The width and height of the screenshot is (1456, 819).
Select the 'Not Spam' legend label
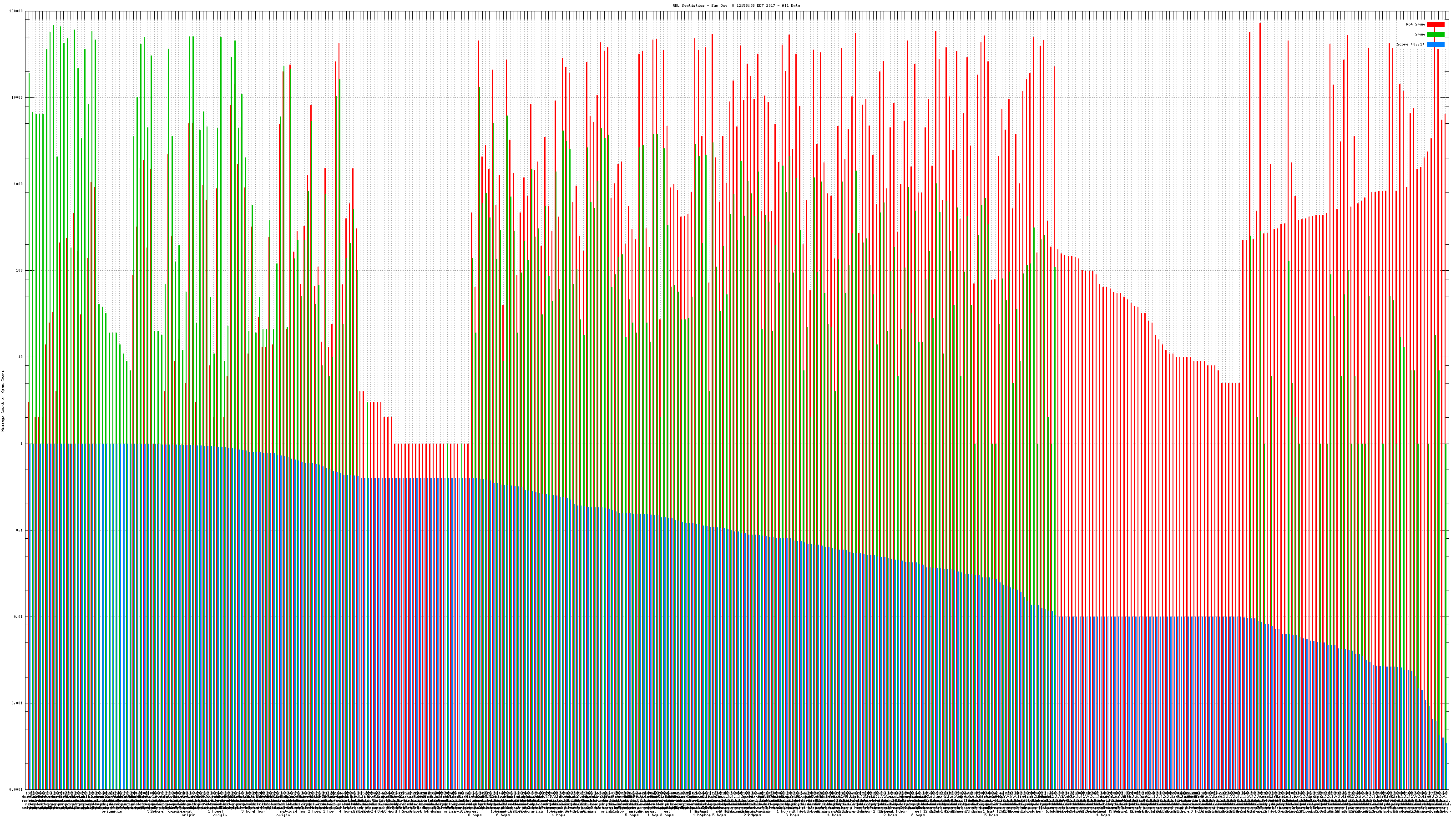coord(1416,24)
